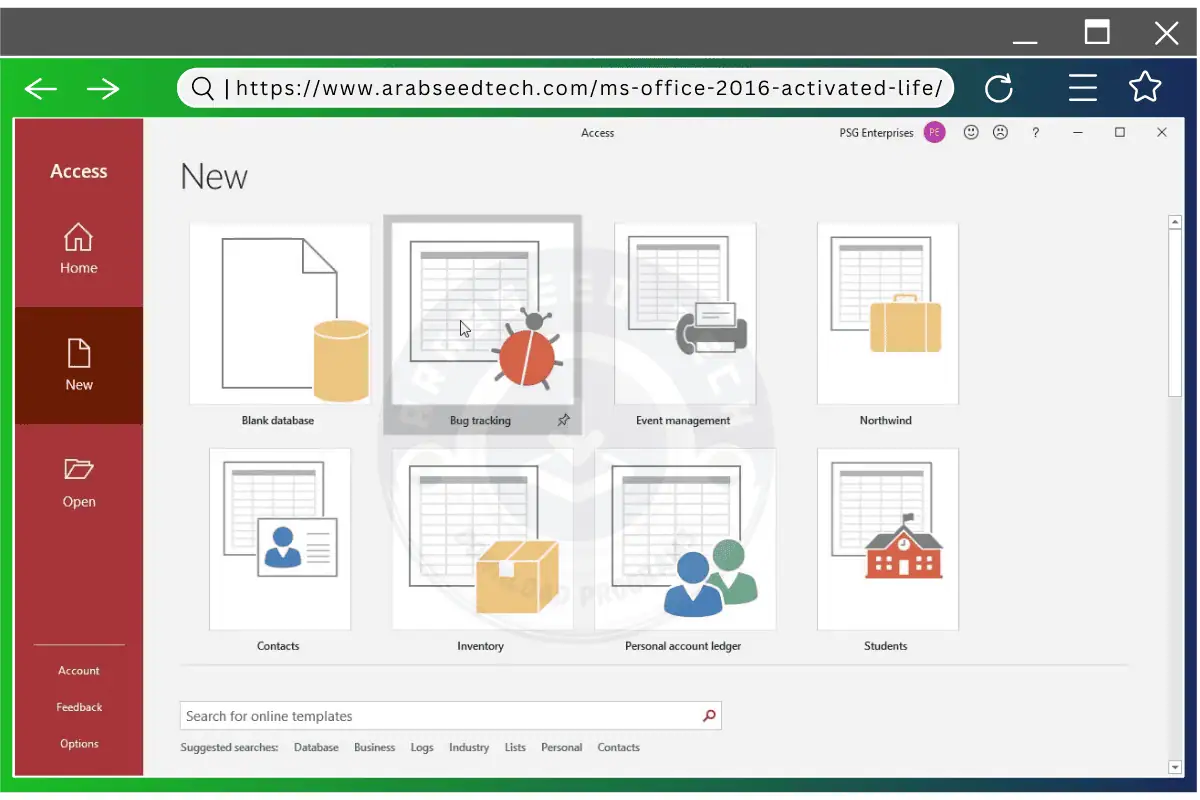Open Help with the question mark icon

pos(1035,132)
